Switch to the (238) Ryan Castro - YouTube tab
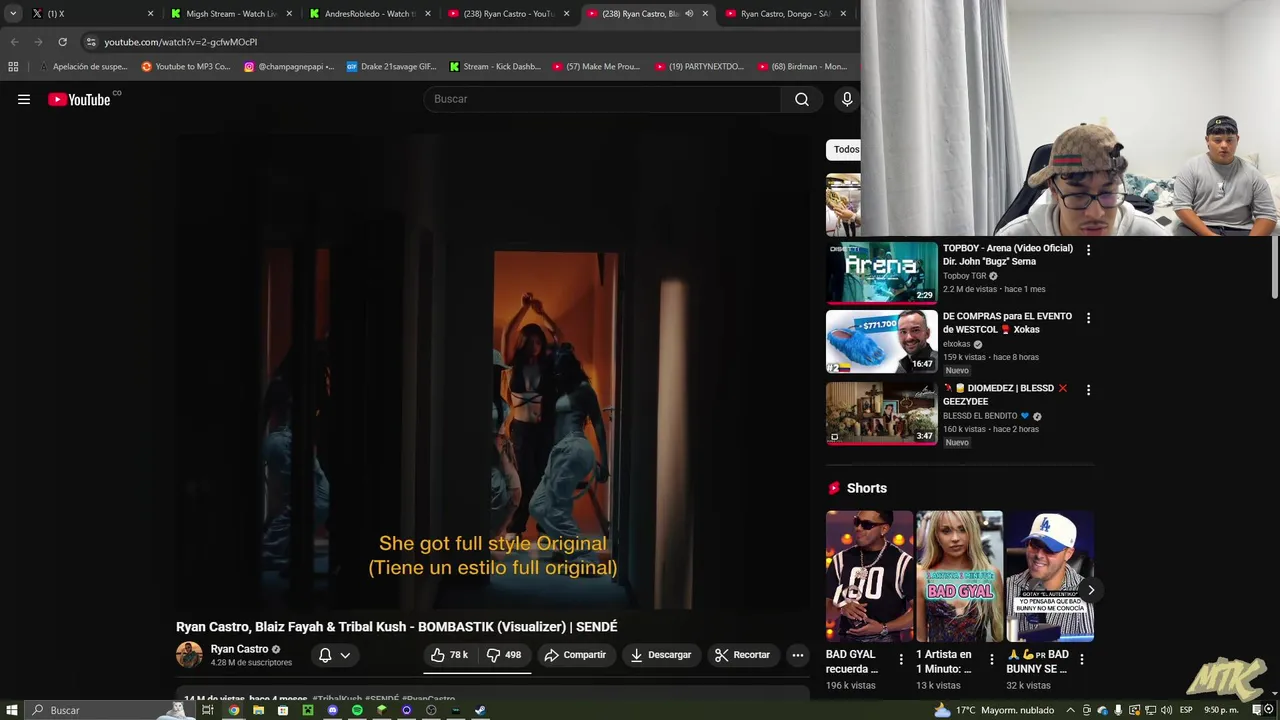 pyautogui.click(x=510, y=14)
